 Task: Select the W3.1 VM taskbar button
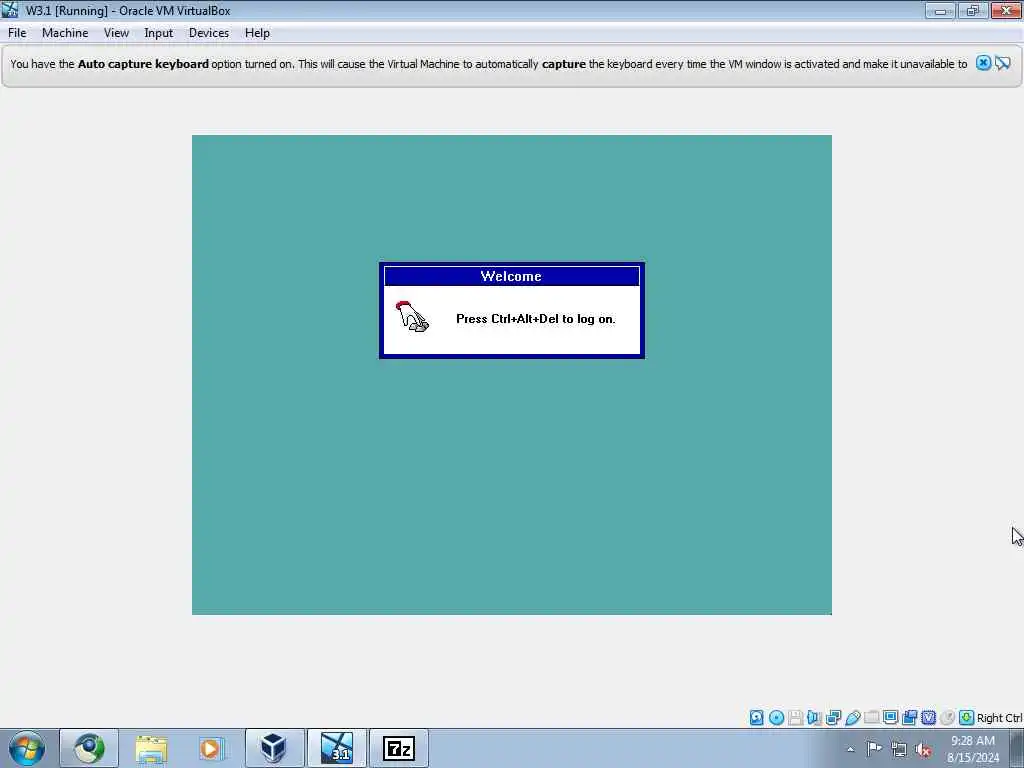pos(337,748)
